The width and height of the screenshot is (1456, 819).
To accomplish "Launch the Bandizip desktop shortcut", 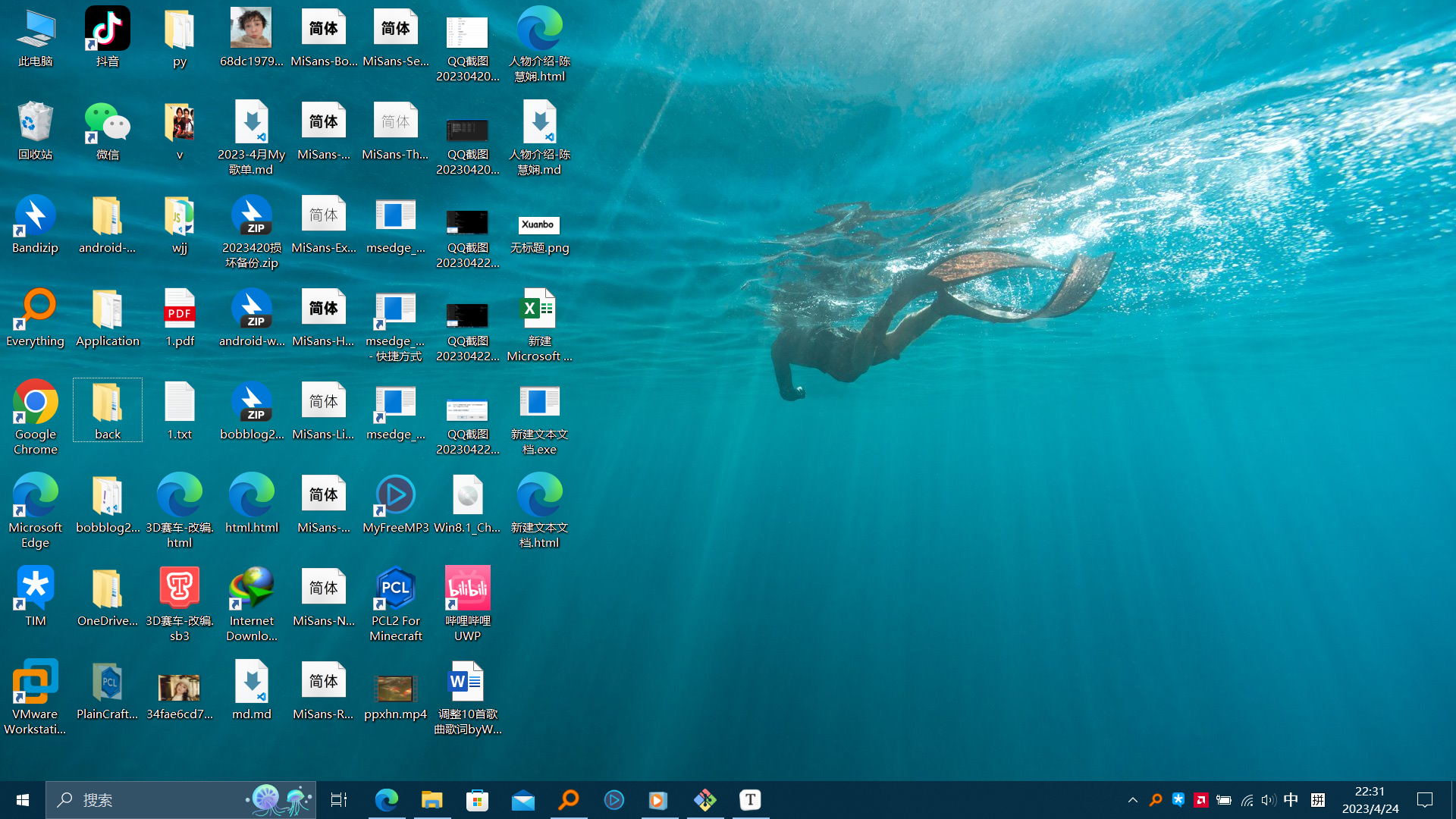I will (x=36, y=224).
